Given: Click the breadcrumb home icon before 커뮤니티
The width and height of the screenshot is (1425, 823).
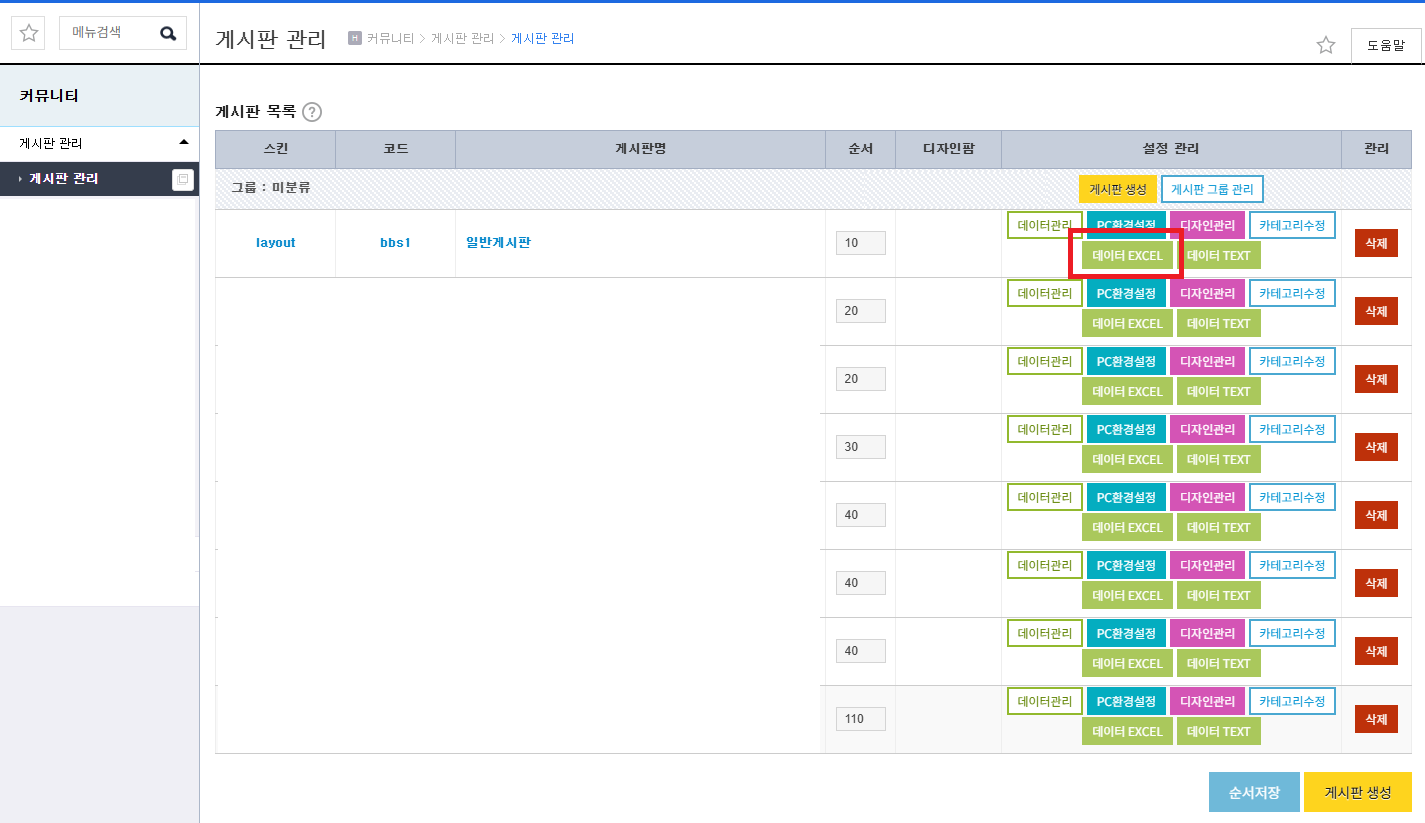Looking at the screenshot, I should (x=354, y=38).
